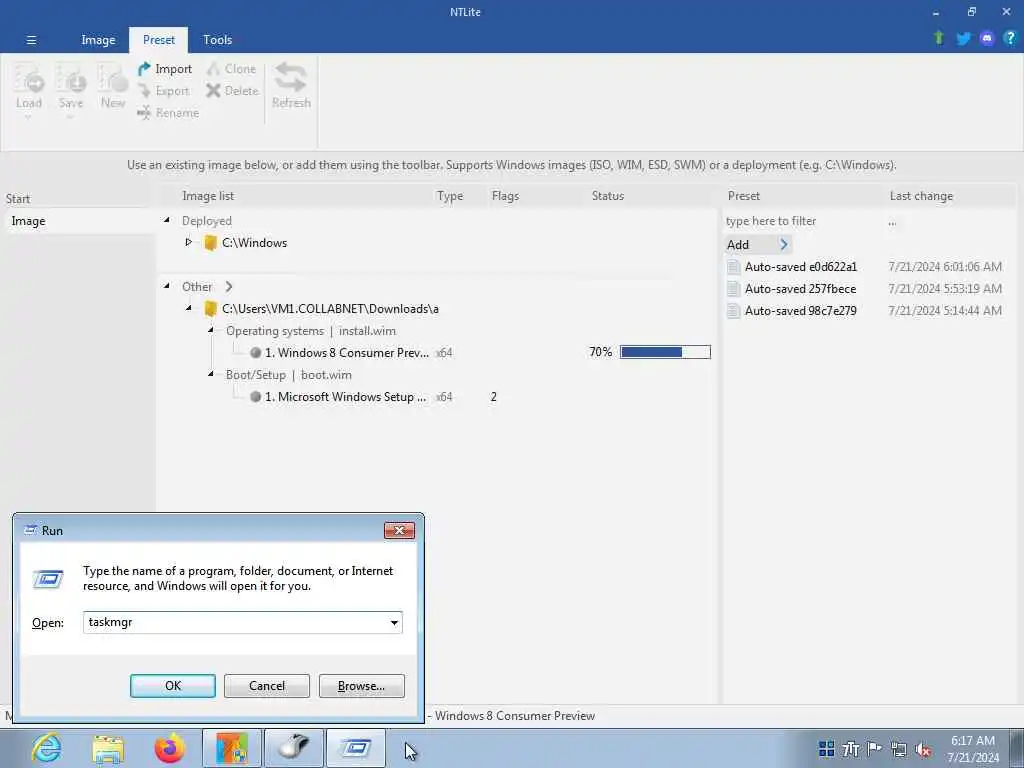Viewport: 1024px width, 768px height.
Task: Click the Windows 8 Consumer Preview status dot
Action: [x=255, y=353]
